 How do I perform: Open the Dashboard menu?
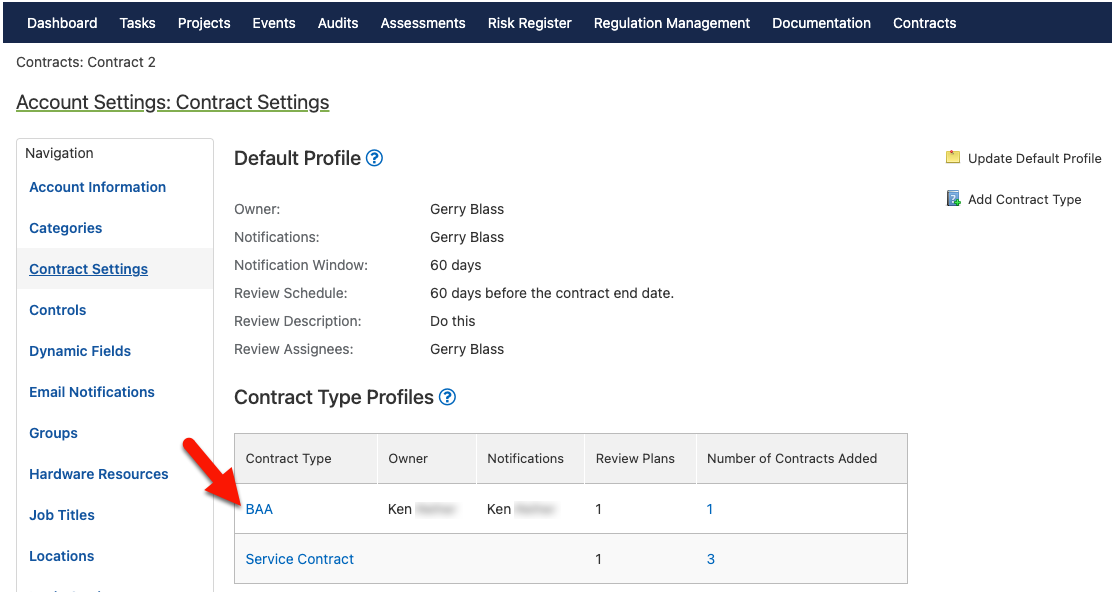click(62, 23)
